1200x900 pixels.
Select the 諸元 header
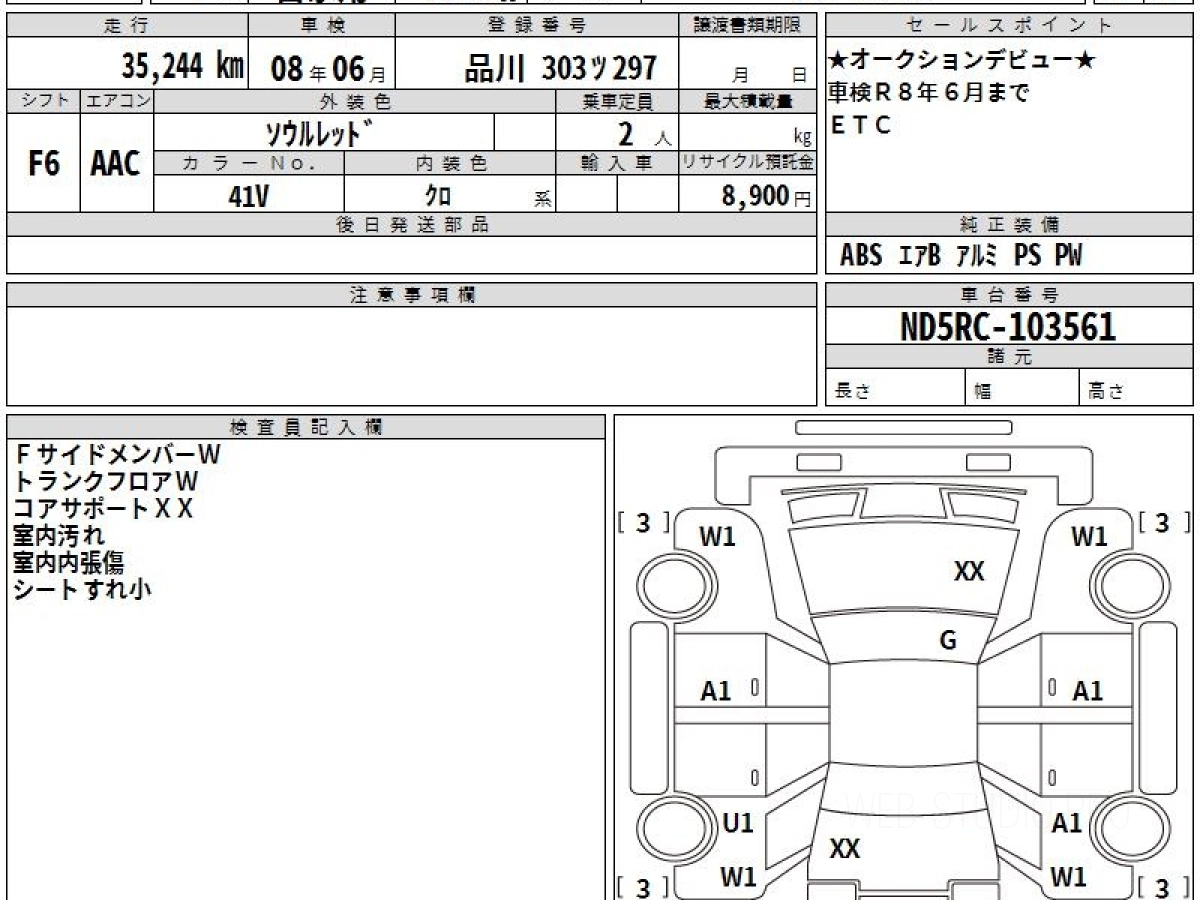1010,357
